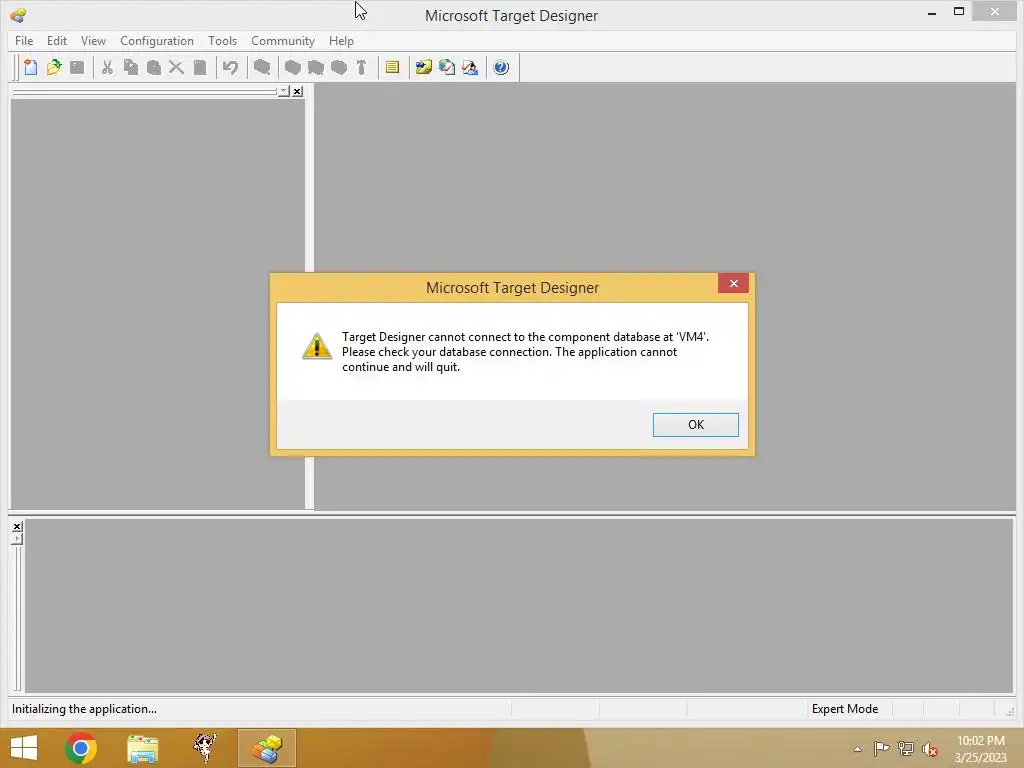The height and width of the screenshot is (768, 1024).
Task: Click the yellow notes list toolbar icon
Action: coord(392,67)
